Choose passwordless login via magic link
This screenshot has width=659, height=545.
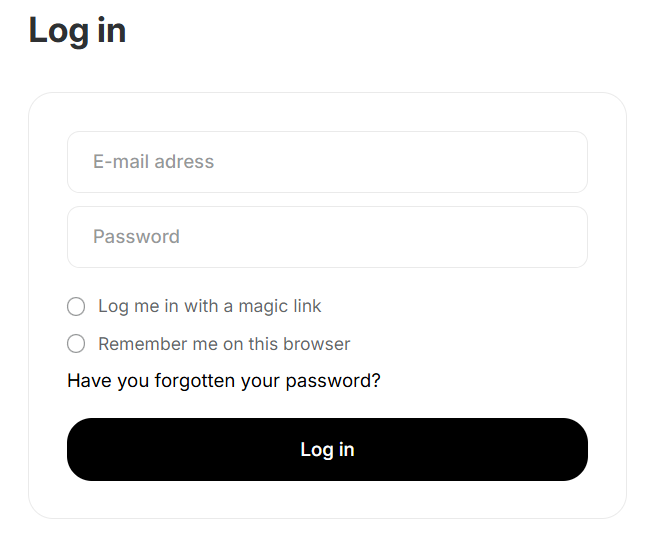click(x=76, y=306)
